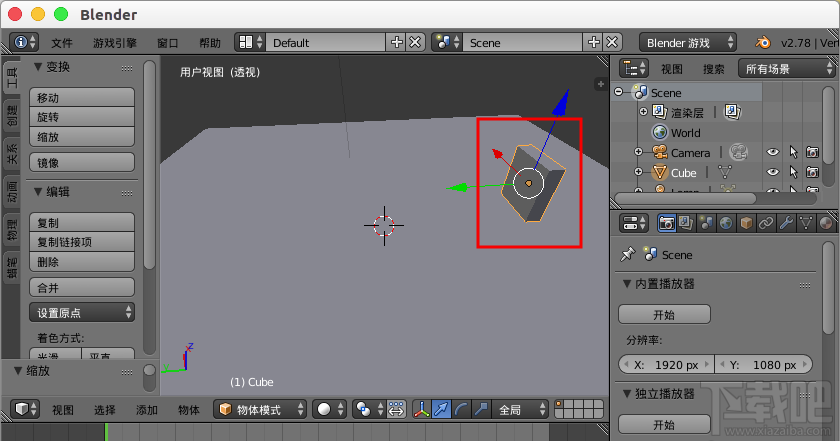Image resolution: width=840 pixels, height=441 pixels.
Task: Toggle Camera selectability cursor icon
Action: [793, 152]
